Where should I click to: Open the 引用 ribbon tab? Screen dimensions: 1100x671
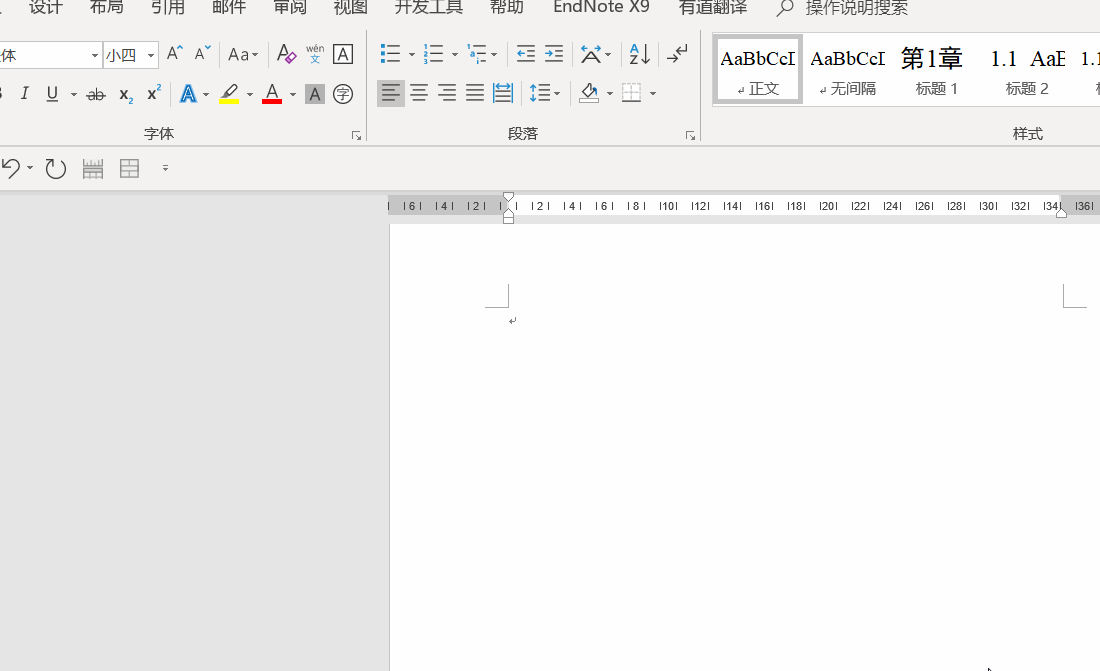coord(168,8)
